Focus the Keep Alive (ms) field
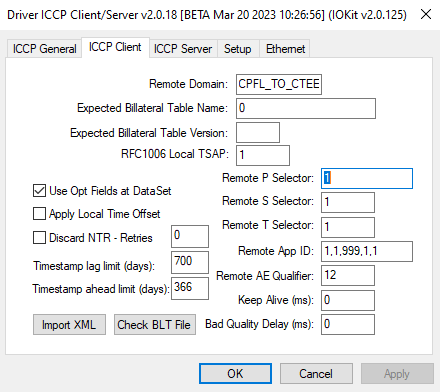This screenshot has width=440, height=392. point(348,300)
